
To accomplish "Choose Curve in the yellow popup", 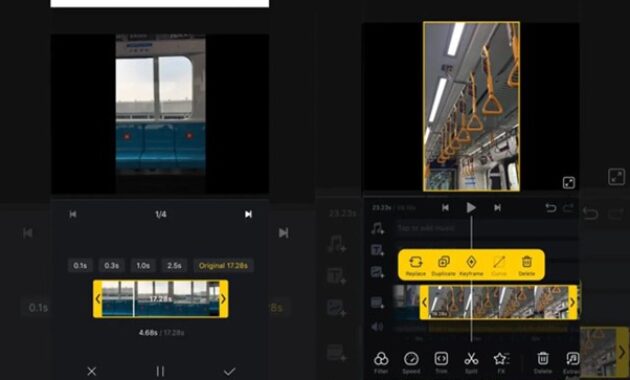I will click(499, 266).
